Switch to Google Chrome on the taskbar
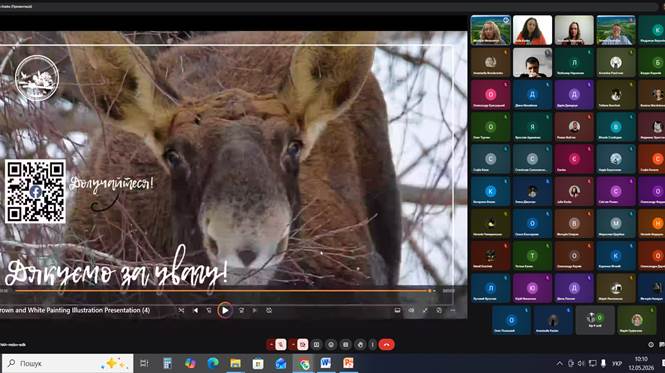 click(x=303, y=363)
